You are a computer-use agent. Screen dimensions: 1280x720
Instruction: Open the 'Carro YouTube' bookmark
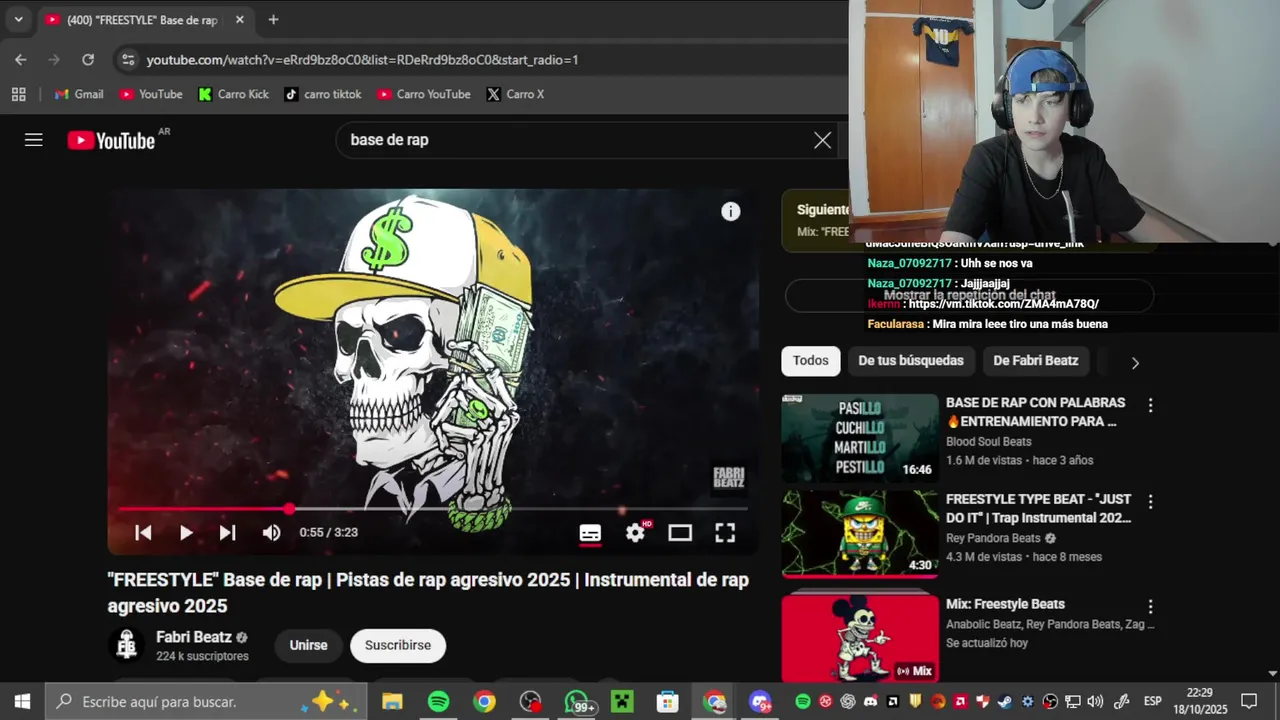point(424,94)
